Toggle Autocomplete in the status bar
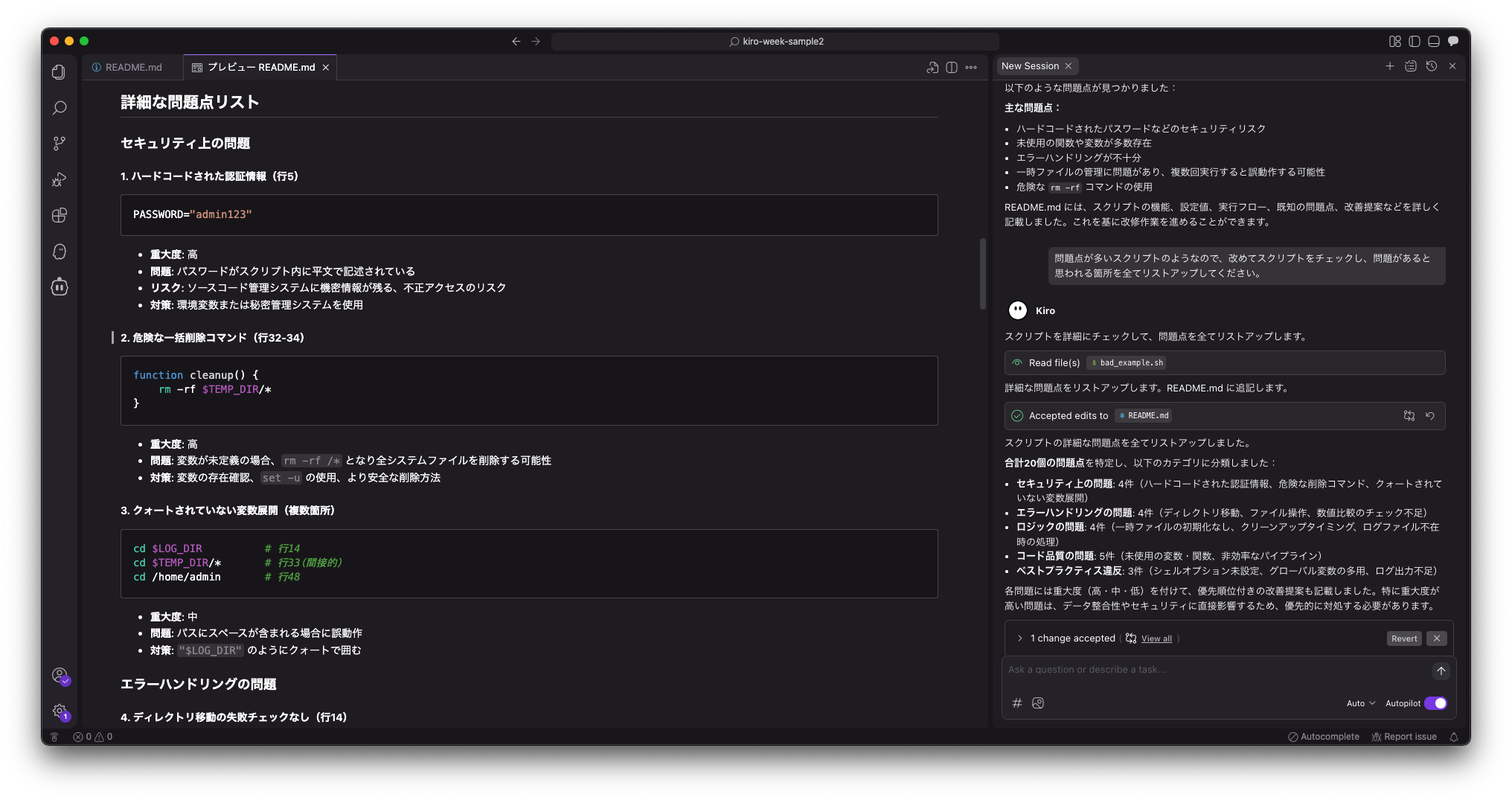The image size is (1512, 800). point(1323,737)
